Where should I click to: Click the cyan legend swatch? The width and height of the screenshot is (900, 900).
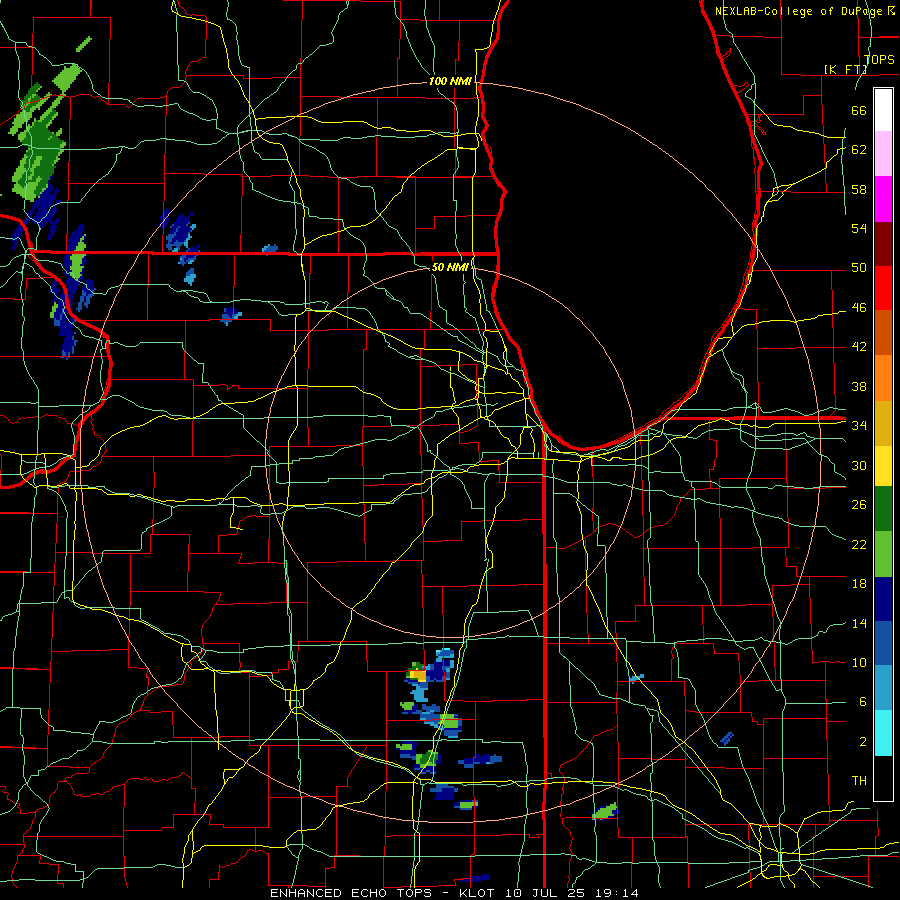coord(883,733)
